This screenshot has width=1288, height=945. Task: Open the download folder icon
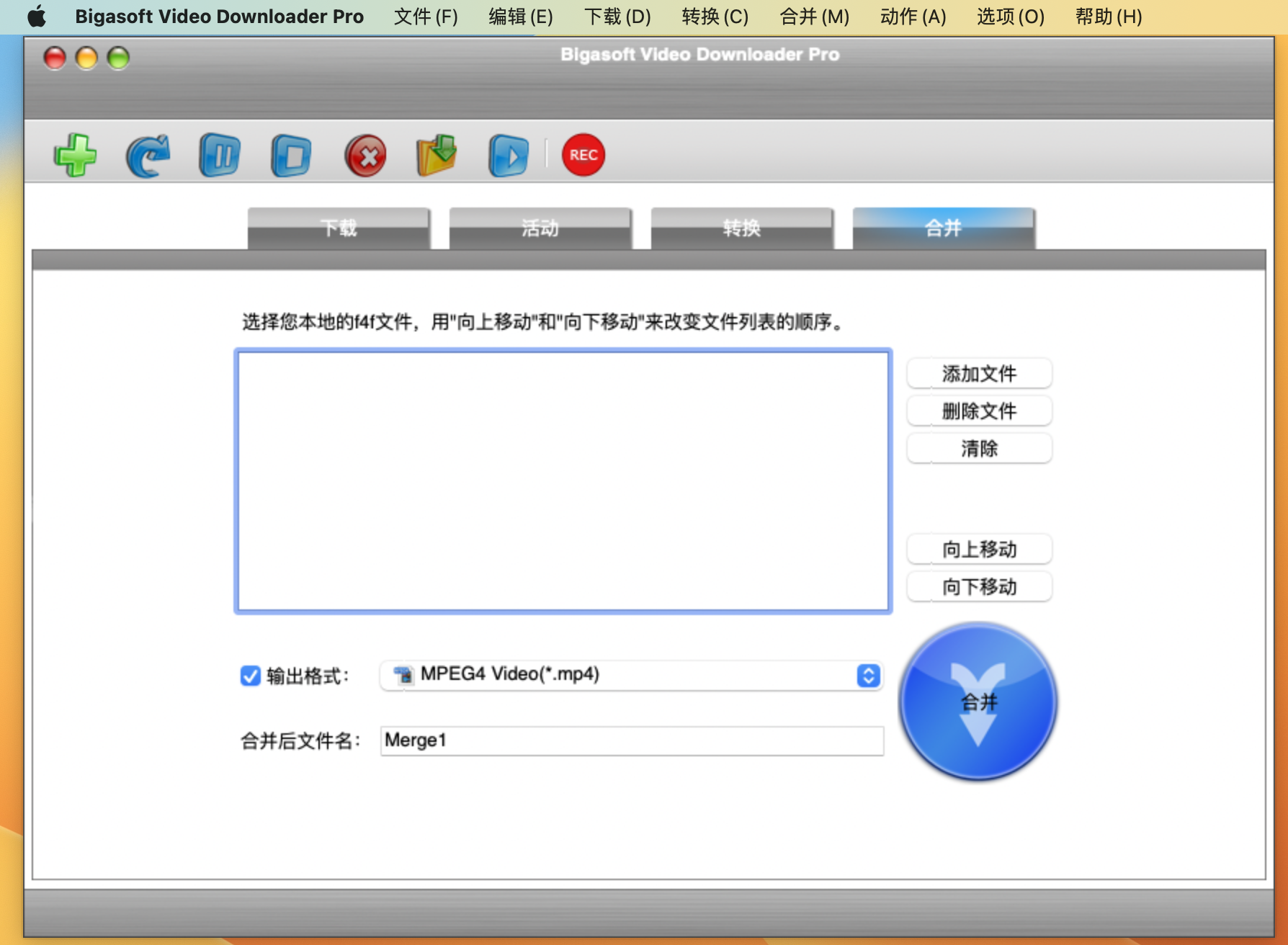tap(437, 155)
